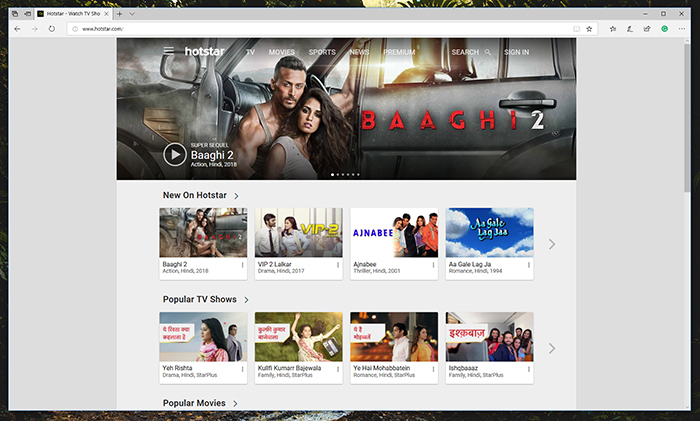Click the Add notes pen icon
Viewport: 700px width, 421px height.
click(x=630, y=29)
